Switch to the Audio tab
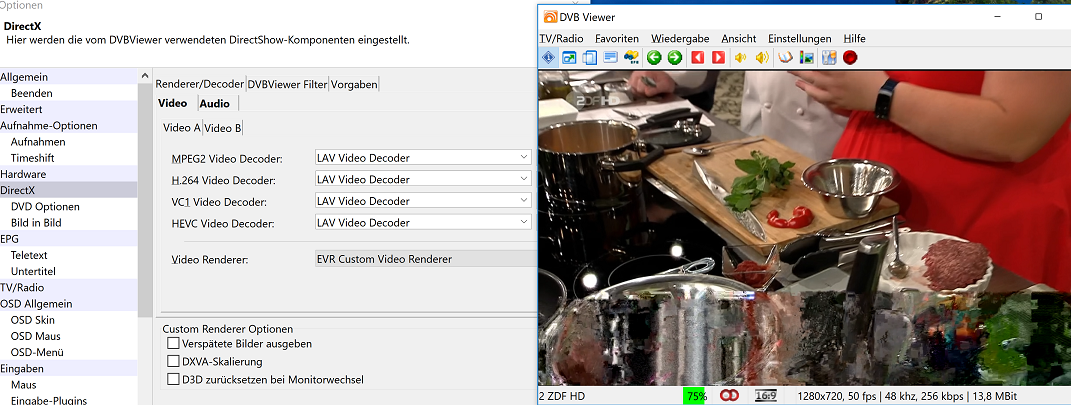The image size is (1071, 405). pyautogui.click(x=214, y=104)
